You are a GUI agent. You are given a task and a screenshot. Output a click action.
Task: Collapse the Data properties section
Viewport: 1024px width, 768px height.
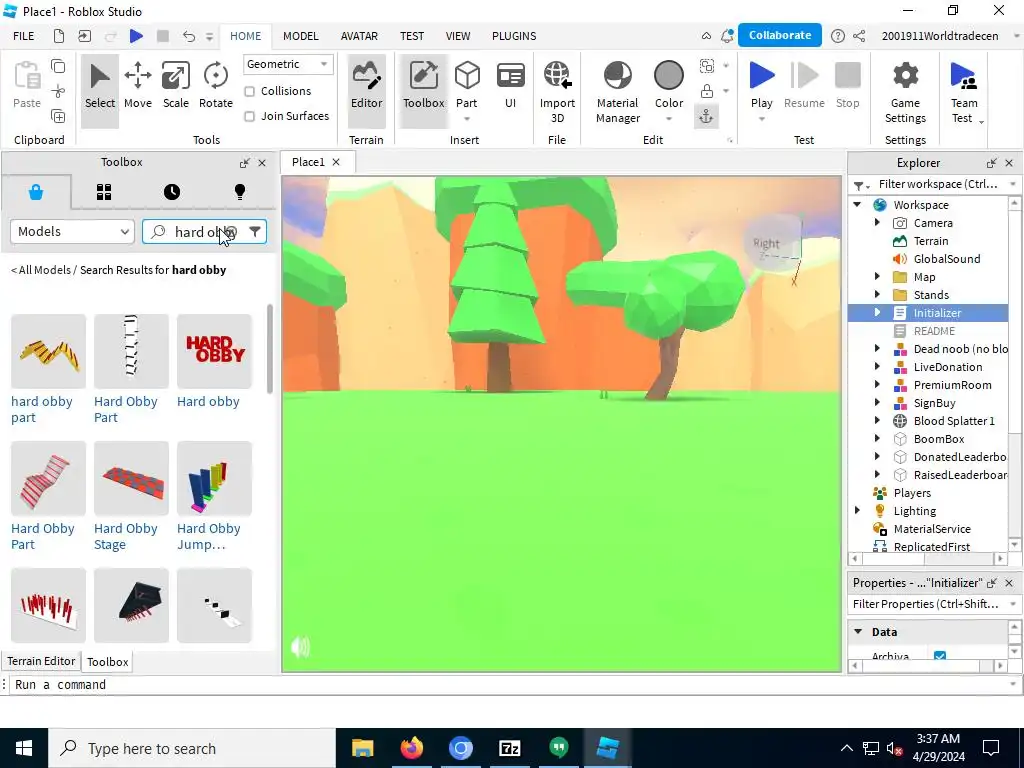click(x=858, y=632)
